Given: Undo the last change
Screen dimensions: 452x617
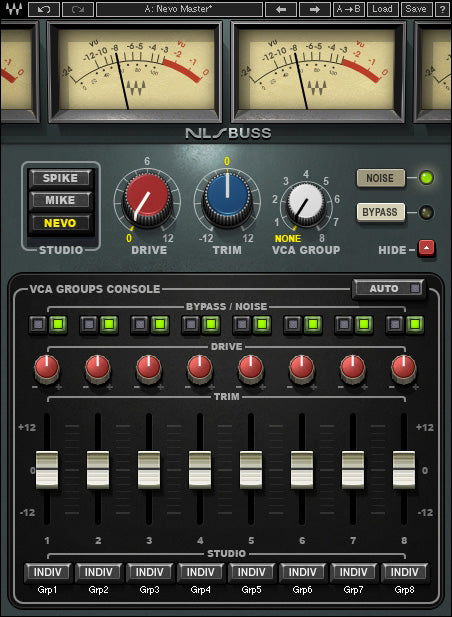Looking at the screenshot, I should [x=44, y=9].
